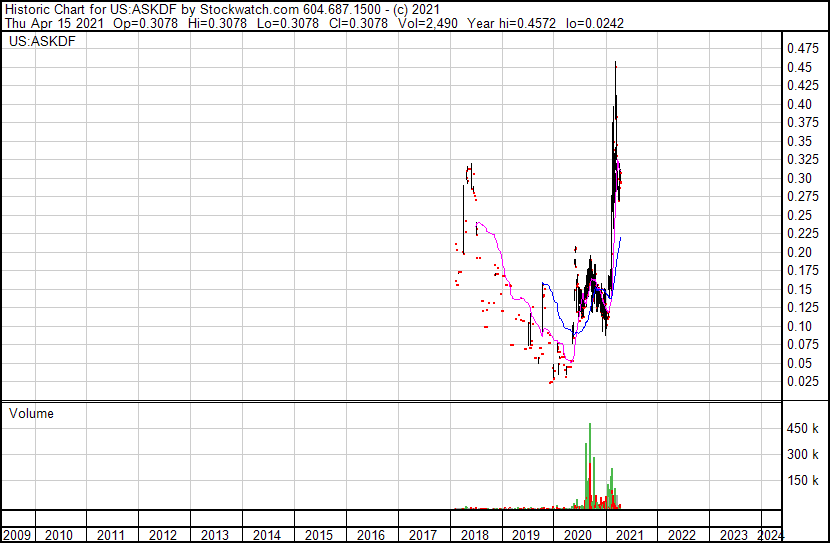Click the 0.025 price axis value
The width and height of the screenshot is (830, 543).
[x=803, y=382]
